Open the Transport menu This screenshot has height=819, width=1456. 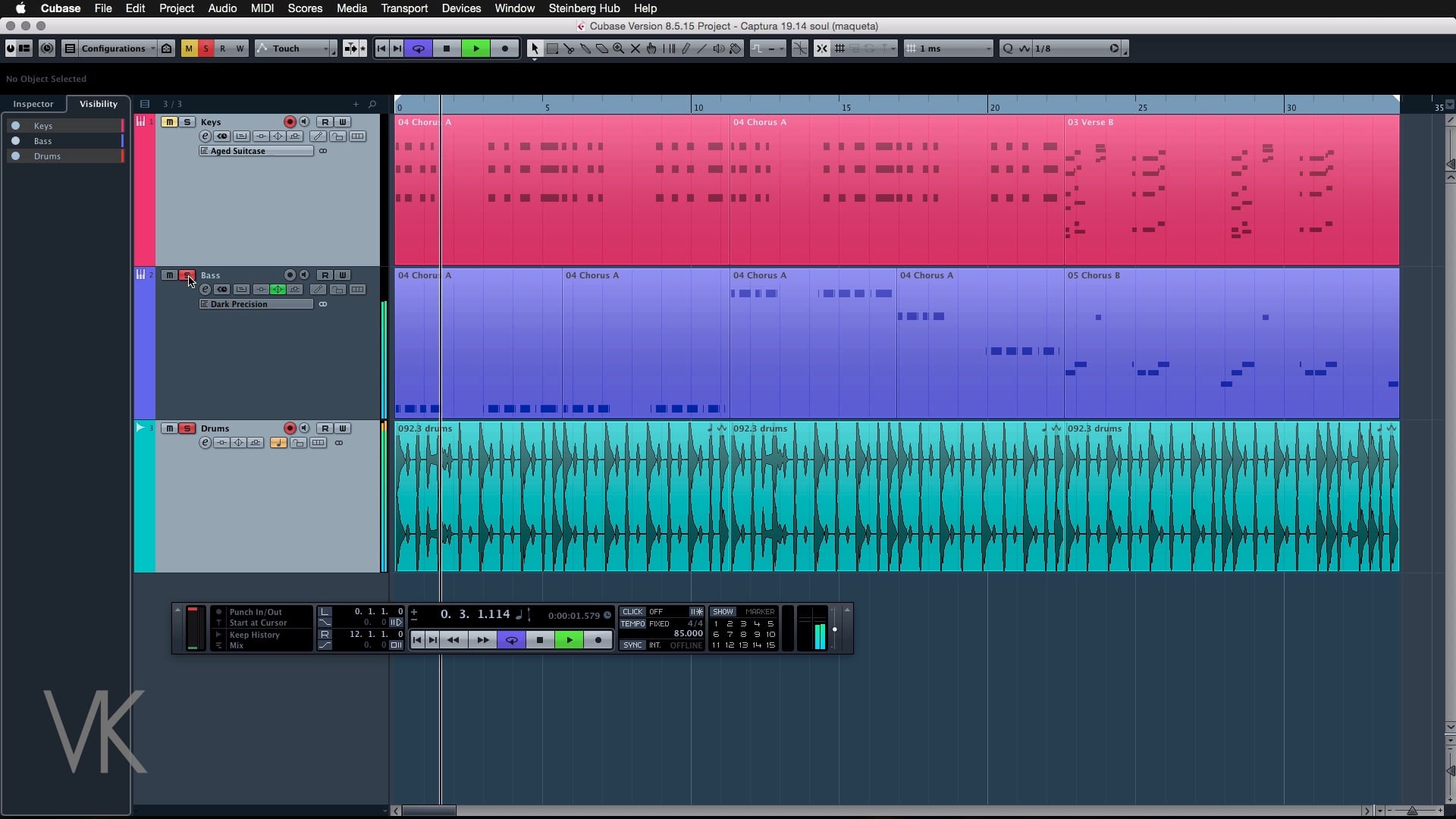(404, 8)
